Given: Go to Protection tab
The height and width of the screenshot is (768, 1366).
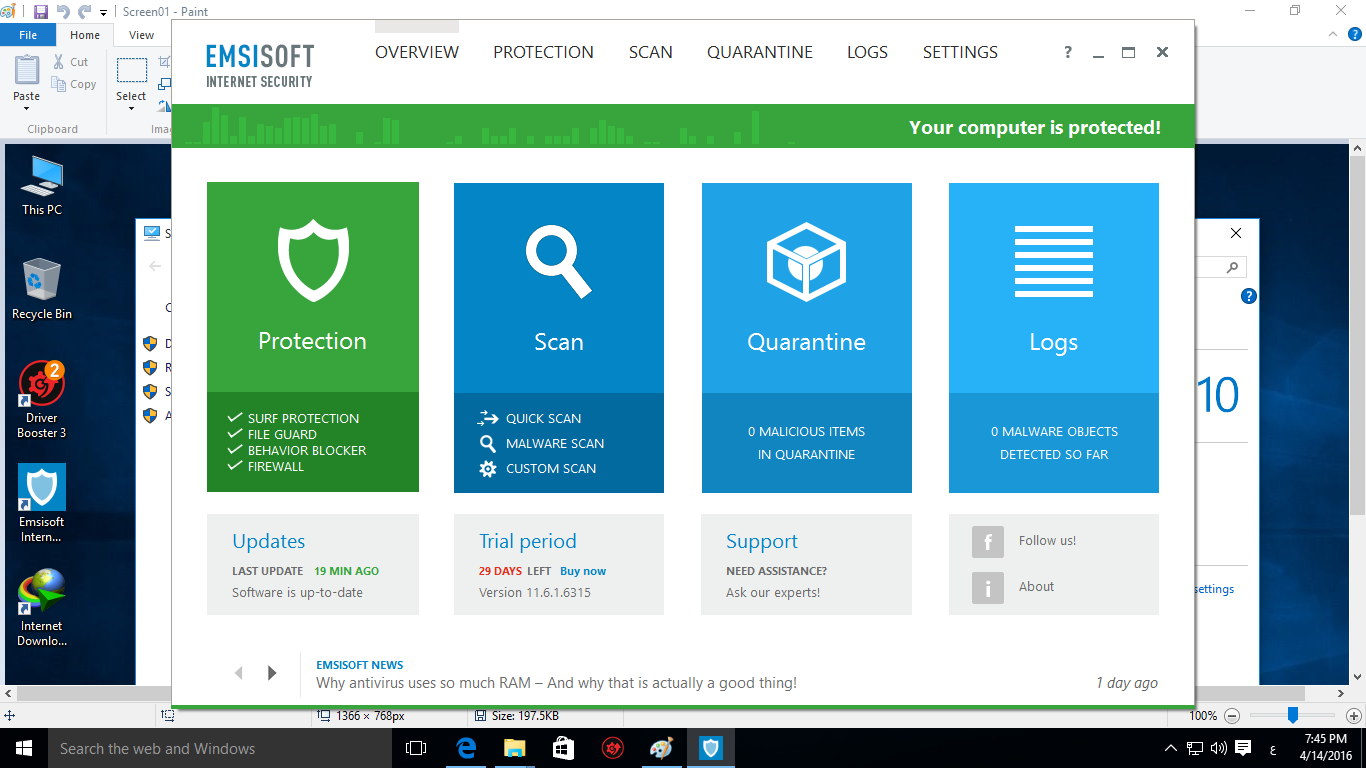Looking at the screenshot, I should pyautogui.click(x=543, y=52).
